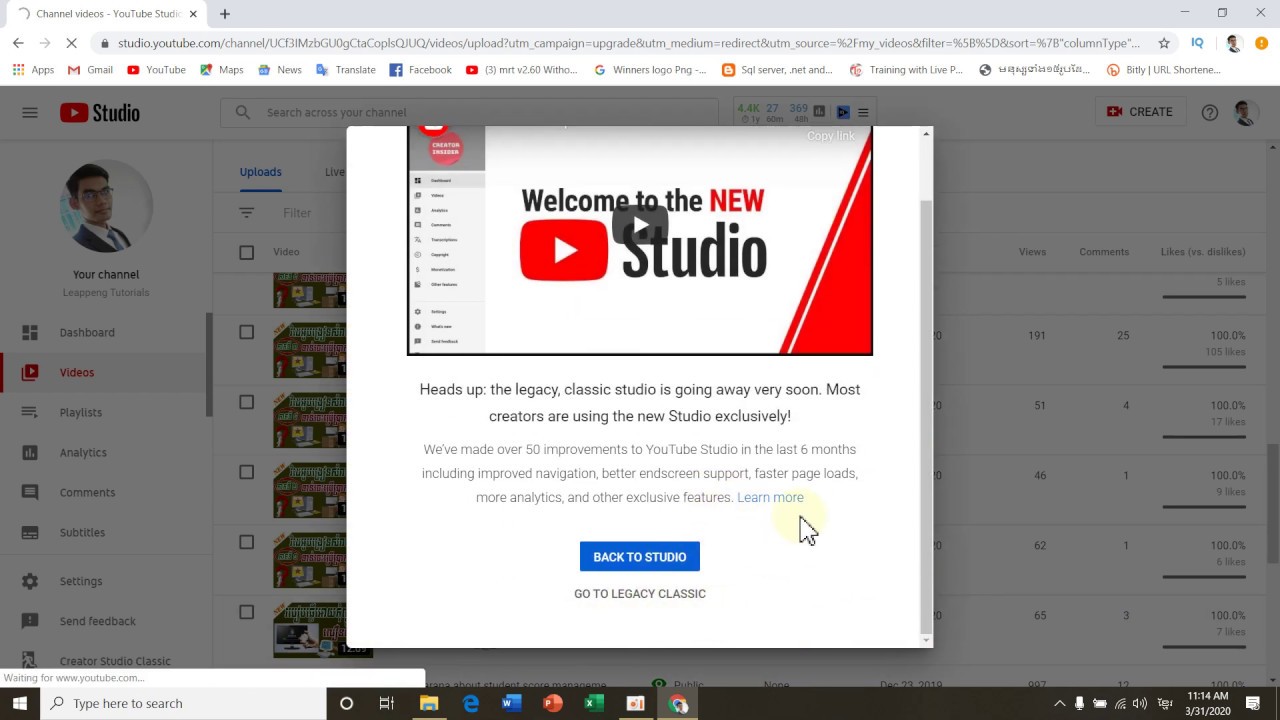Click the BACK TO STUDIO button

[640, 557]
